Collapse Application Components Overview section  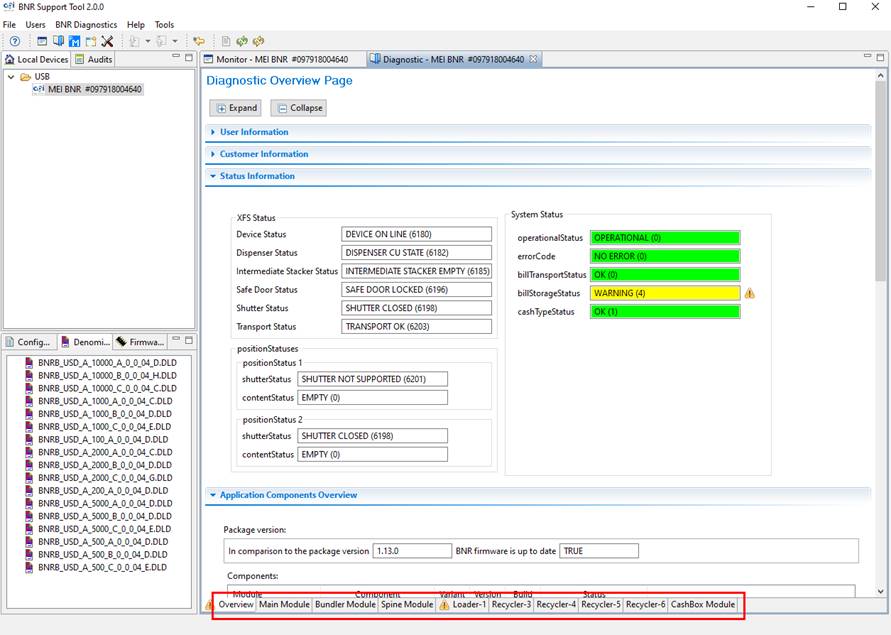[288, 495]
